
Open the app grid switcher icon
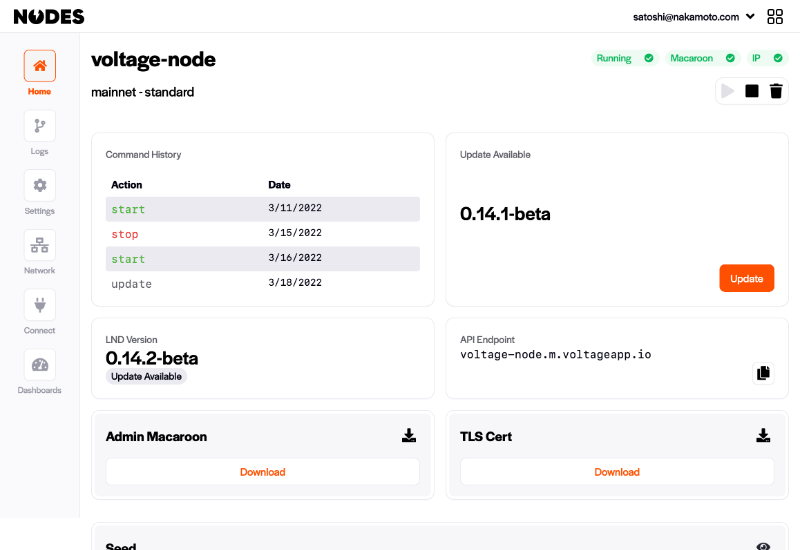click(x=774, y=17)
